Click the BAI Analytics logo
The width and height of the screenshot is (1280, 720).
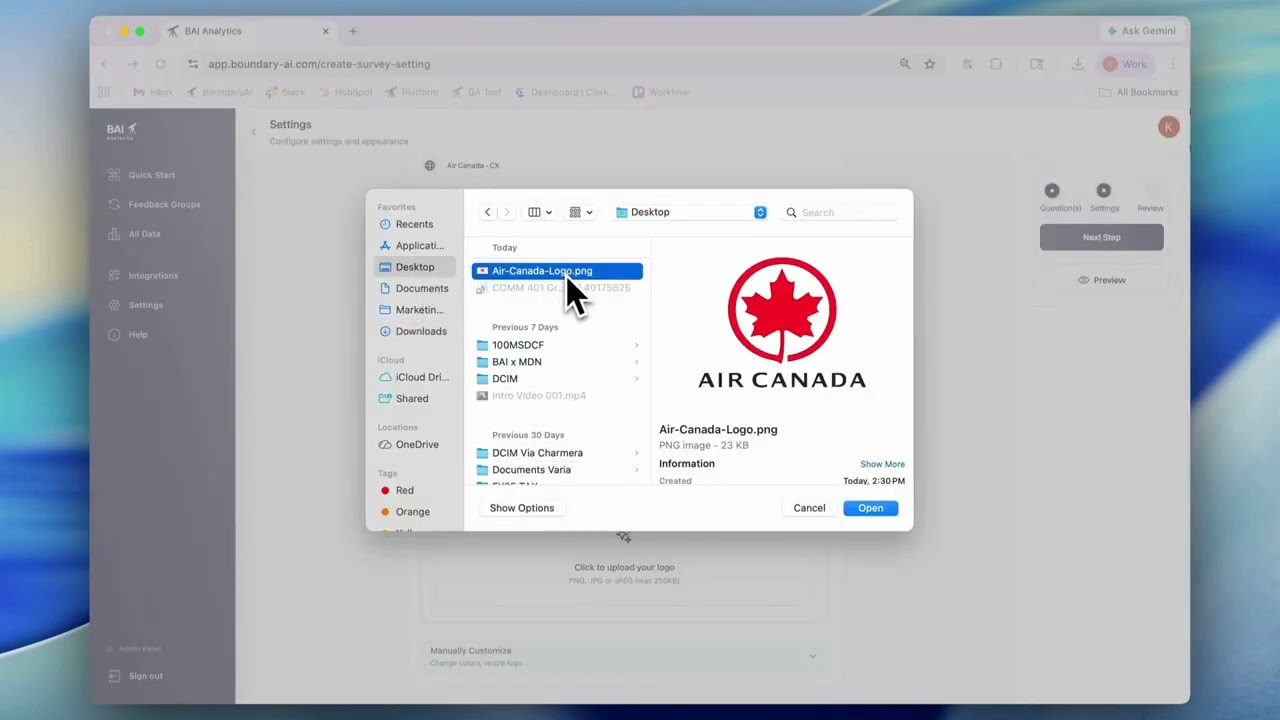point(122,131)
